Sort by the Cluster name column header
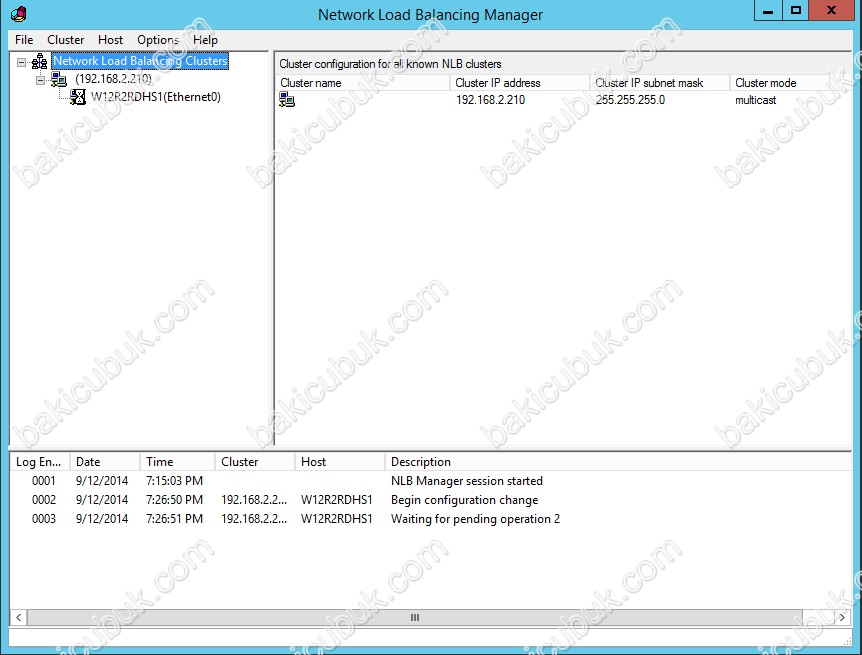This screenshot has width=862, height=655. coord(363,83)
